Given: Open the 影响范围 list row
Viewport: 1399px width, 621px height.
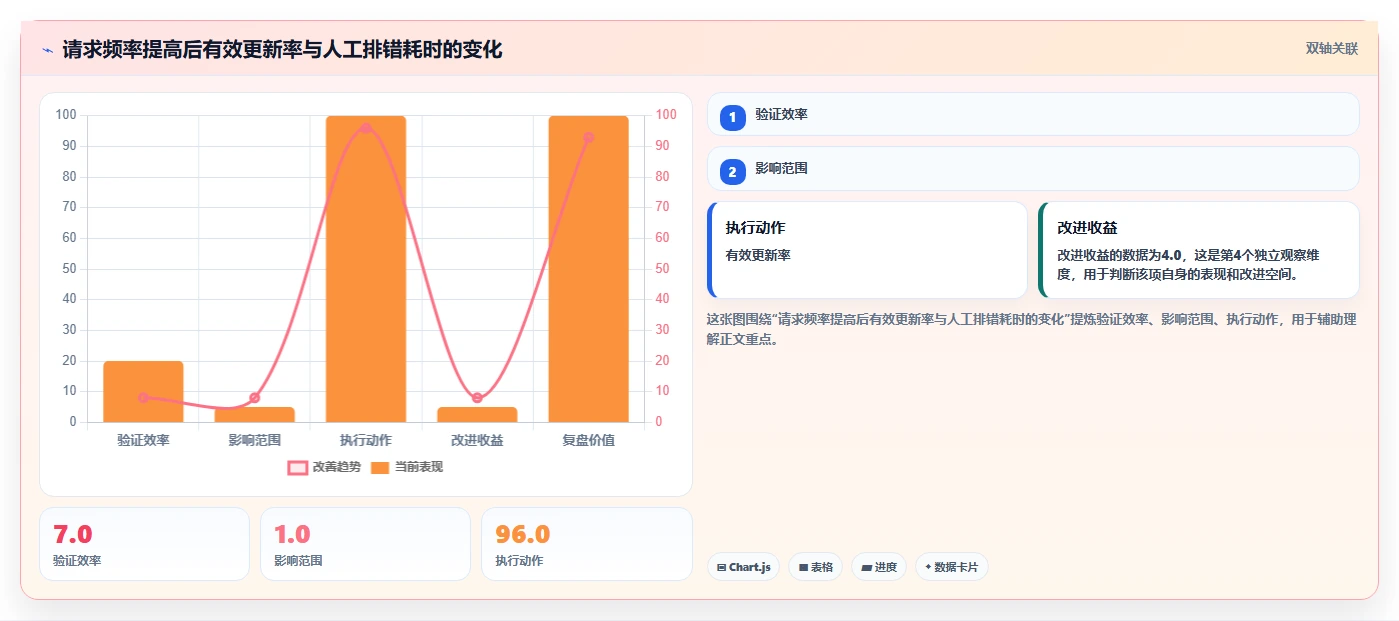Looking at the screenshot, I should click(x=1033, y=169).
